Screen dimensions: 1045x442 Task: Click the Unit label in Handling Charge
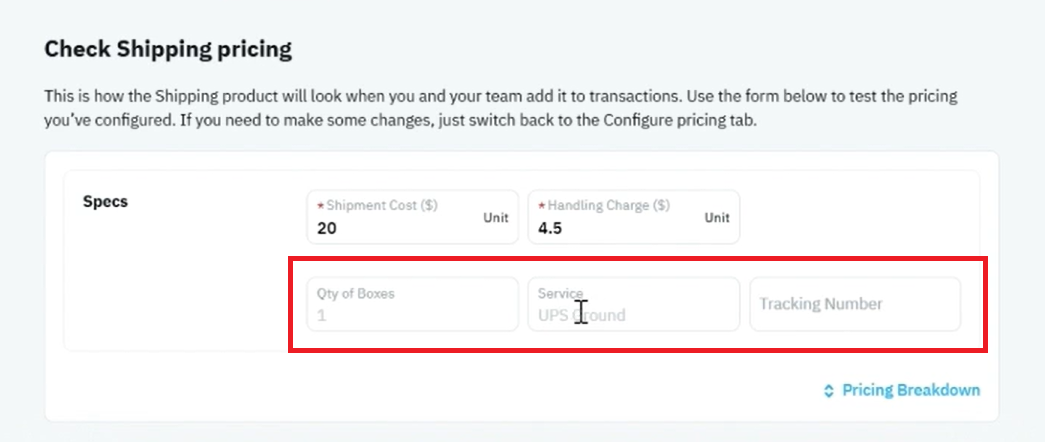[x=717, y=217]
